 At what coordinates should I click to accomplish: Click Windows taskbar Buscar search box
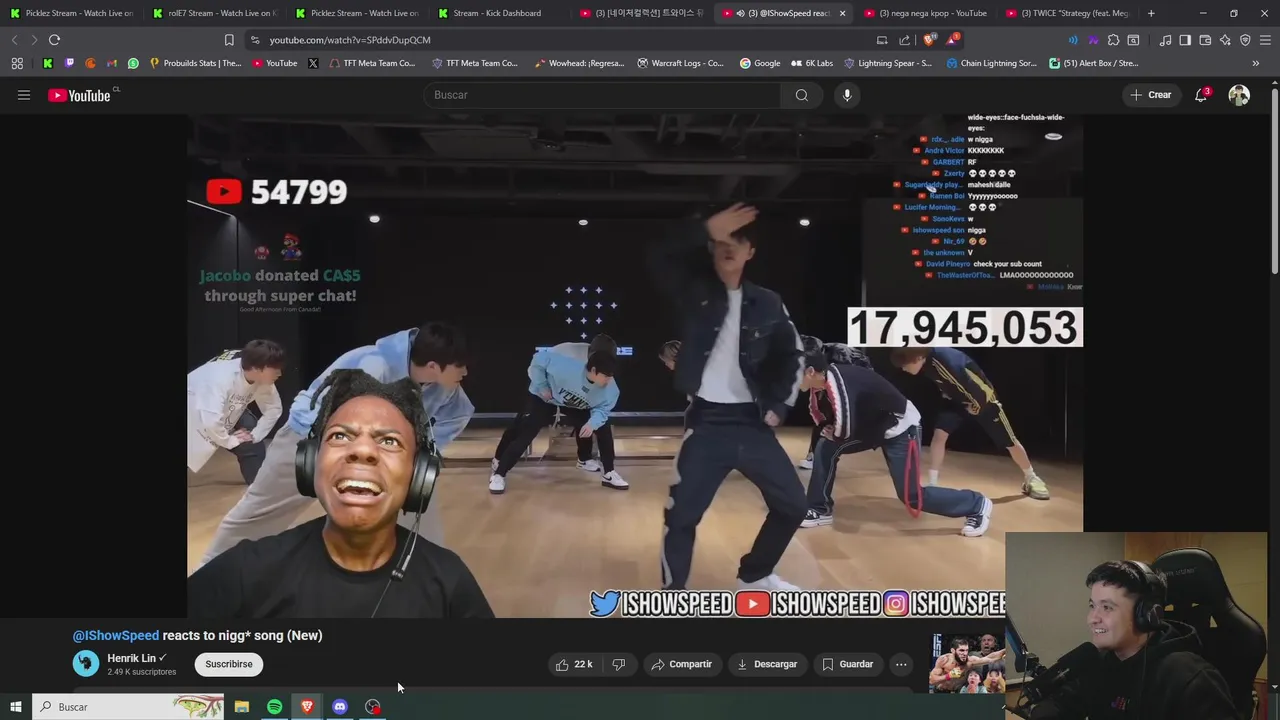128,707
